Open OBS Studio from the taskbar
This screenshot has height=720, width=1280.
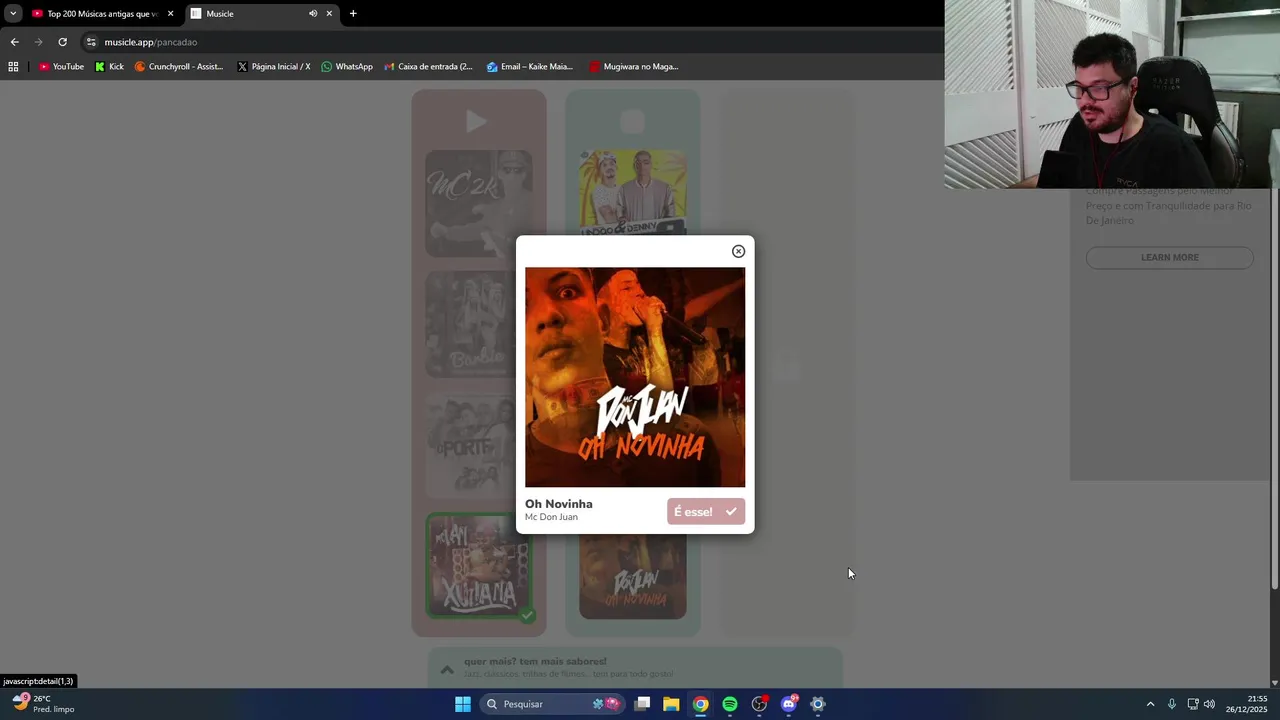759,704
